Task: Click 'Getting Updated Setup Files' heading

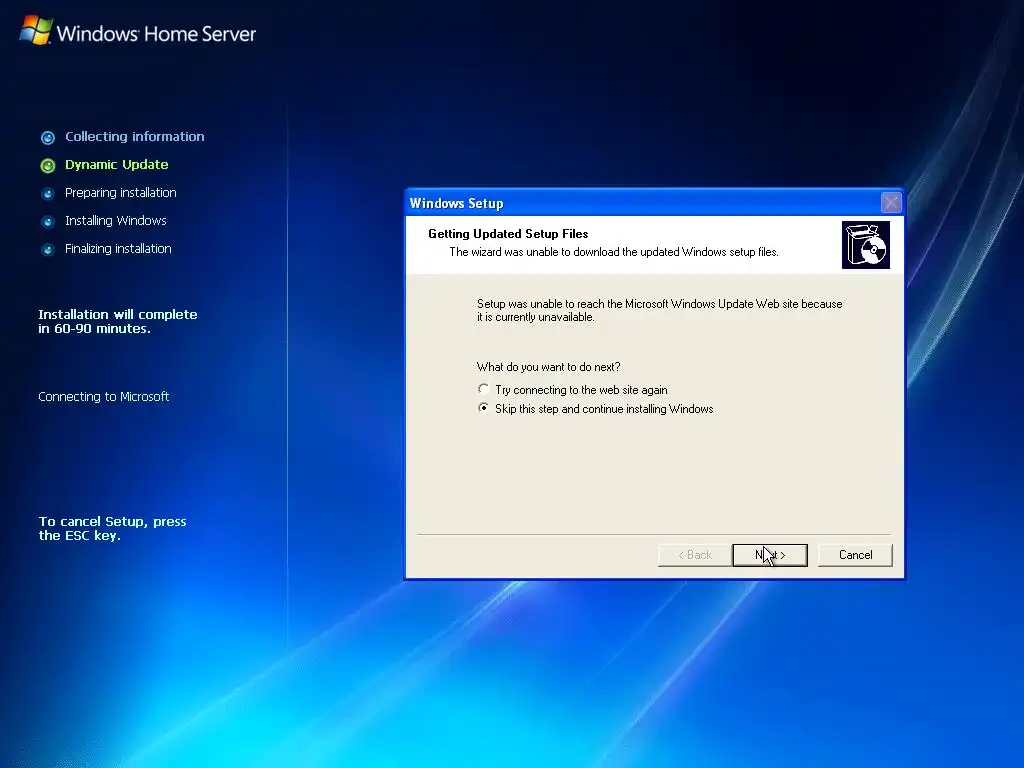Action: click(508, 234)
